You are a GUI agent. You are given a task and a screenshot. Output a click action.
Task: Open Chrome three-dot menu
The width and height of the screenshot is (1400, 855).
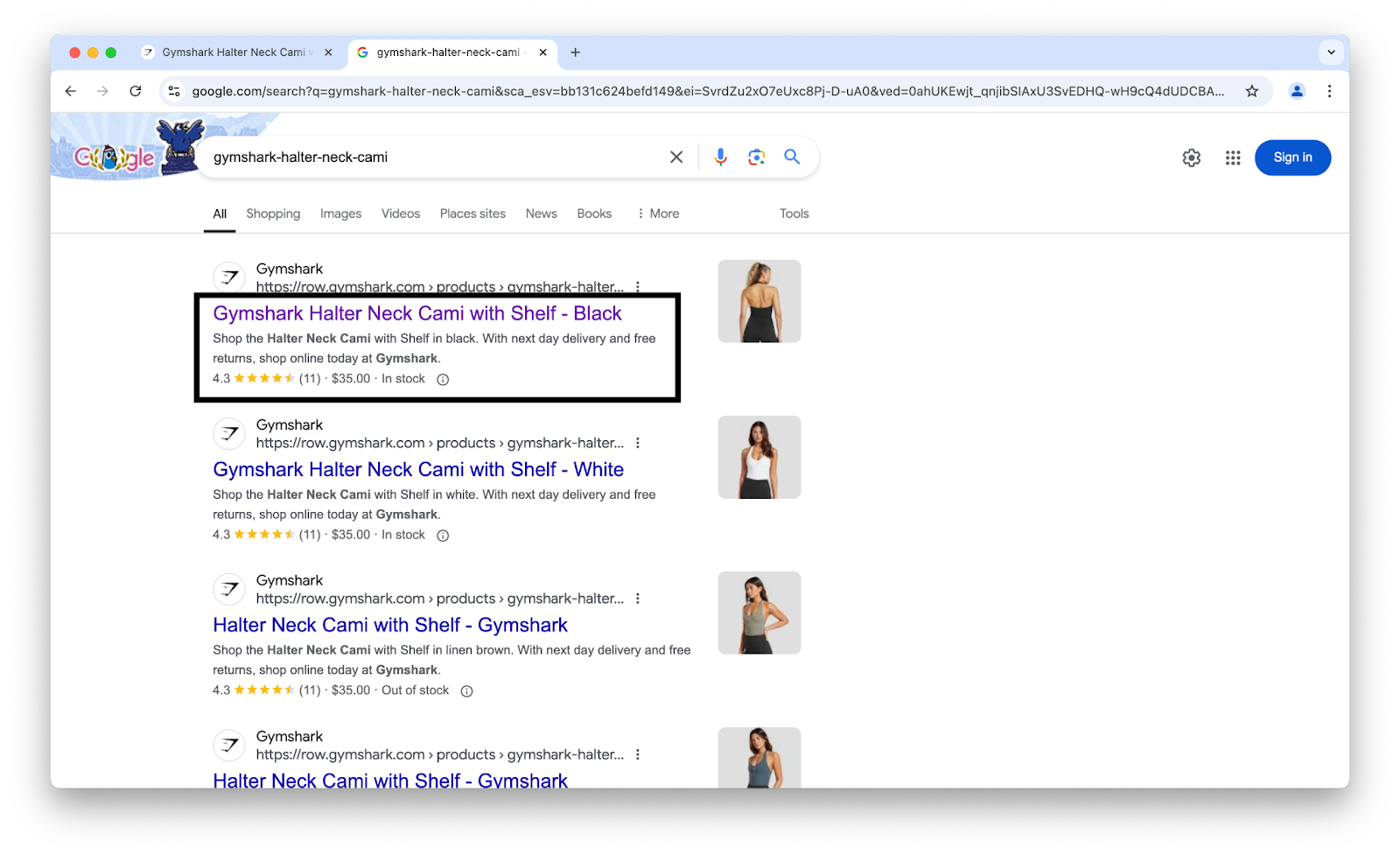[x=1329, y=91]
